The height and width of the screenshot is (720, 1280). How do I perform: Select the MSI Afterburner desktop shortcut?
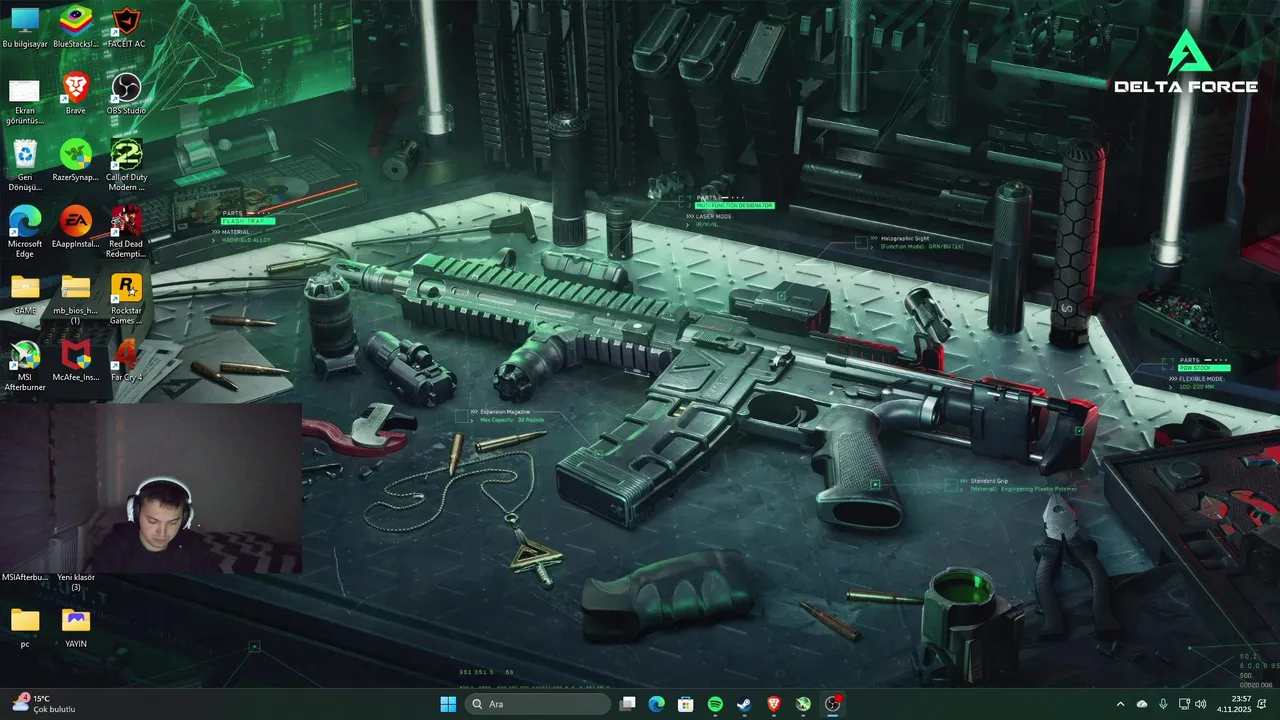(25, 366)
